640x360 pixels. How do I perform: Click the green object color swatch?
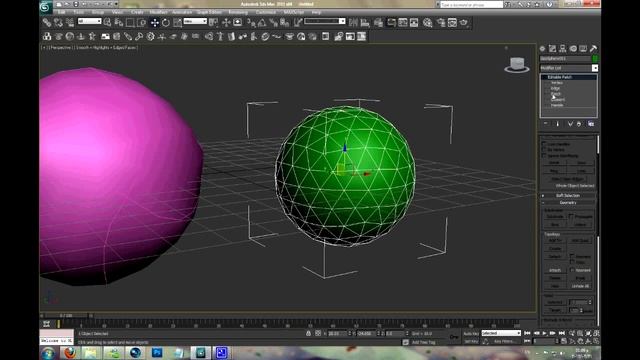click(x=595, y=59)
